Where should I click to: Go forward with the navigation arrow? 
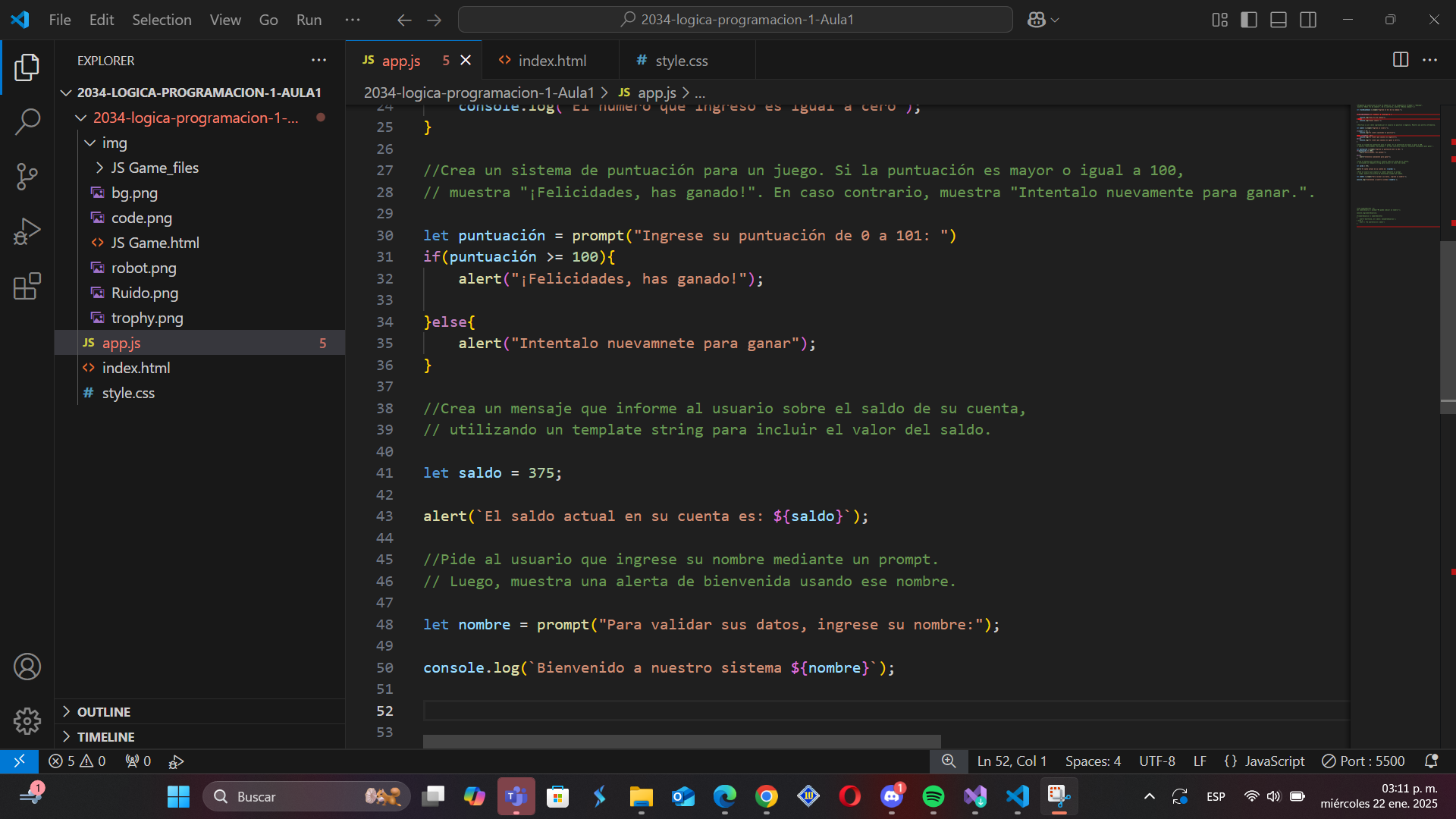[x=434, y=20]
